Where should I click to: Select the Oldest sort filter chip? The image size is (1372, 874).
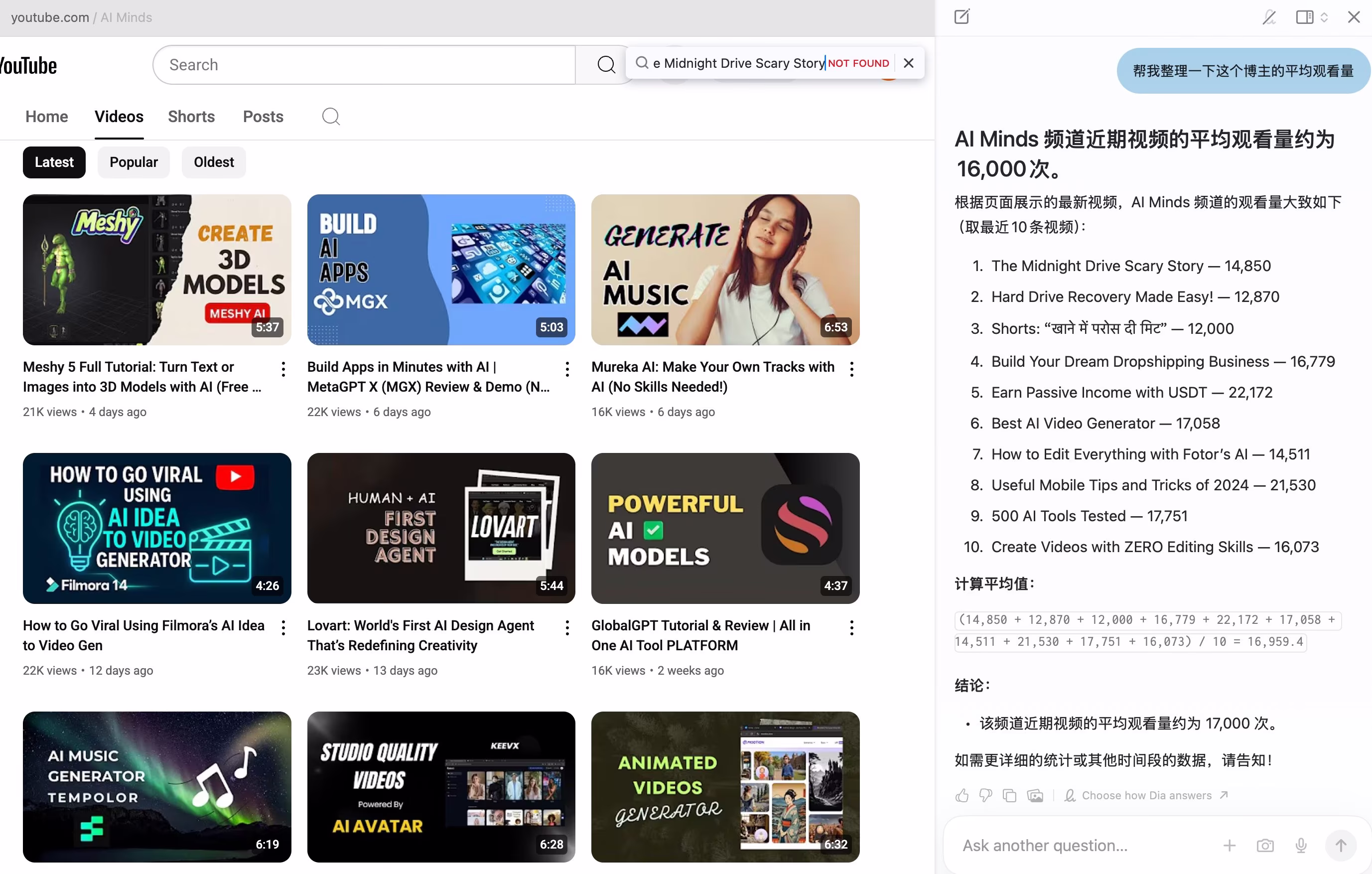[214, 162]
